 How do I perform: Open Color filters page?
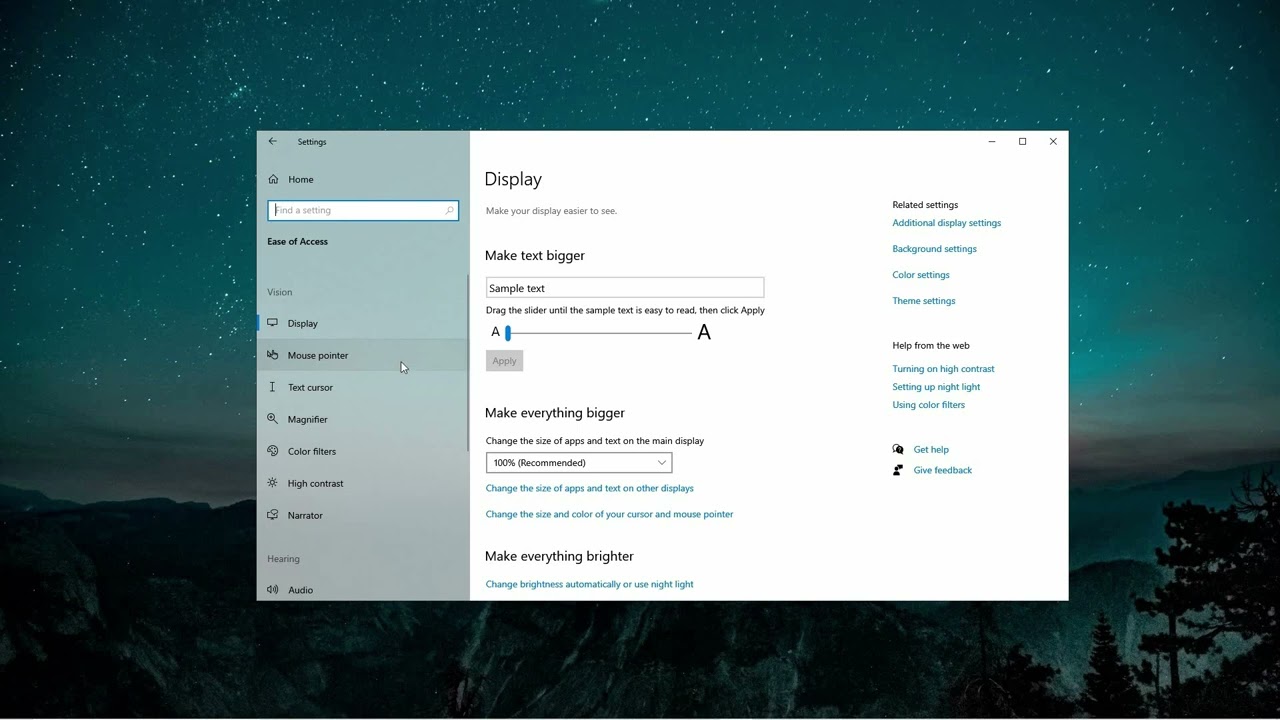(362, 451)
